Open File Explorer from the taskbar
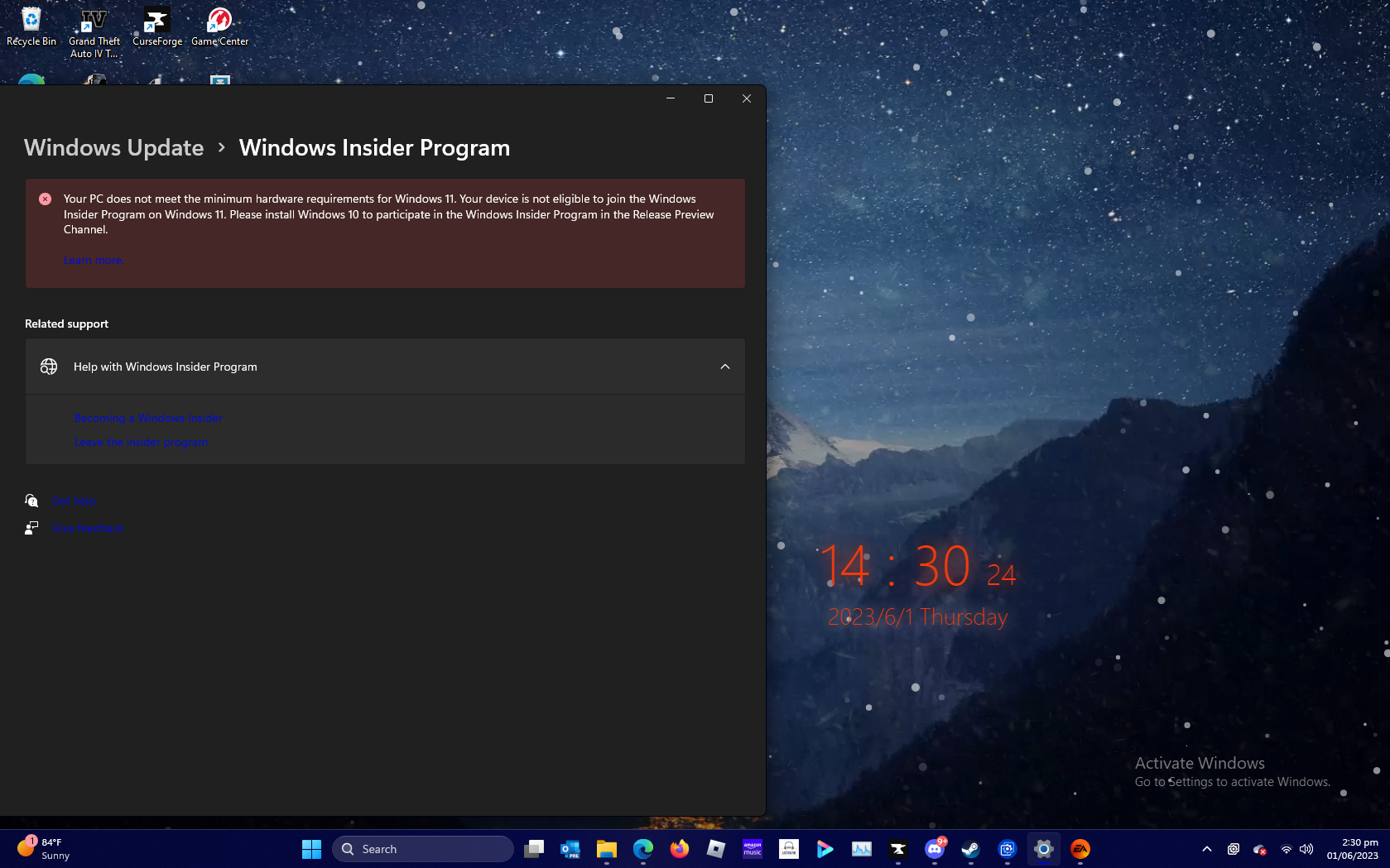This screenshot has width=1390, height=868. [607, 848]
